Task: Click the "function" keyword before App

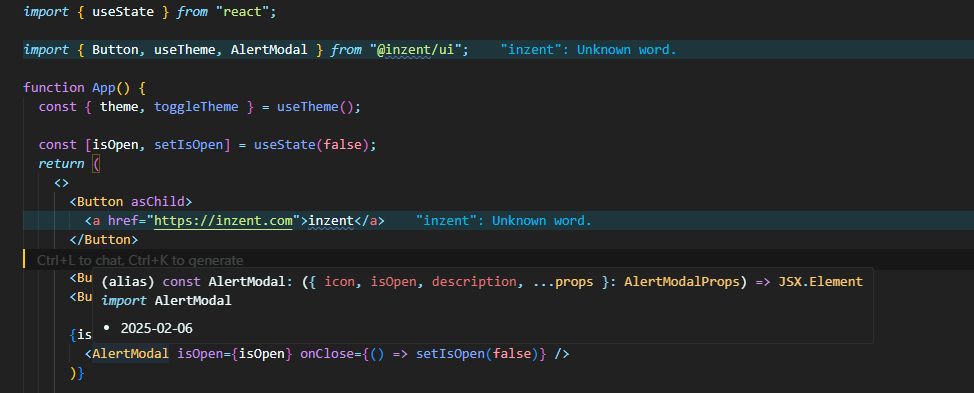Action: tap(53, 88)
